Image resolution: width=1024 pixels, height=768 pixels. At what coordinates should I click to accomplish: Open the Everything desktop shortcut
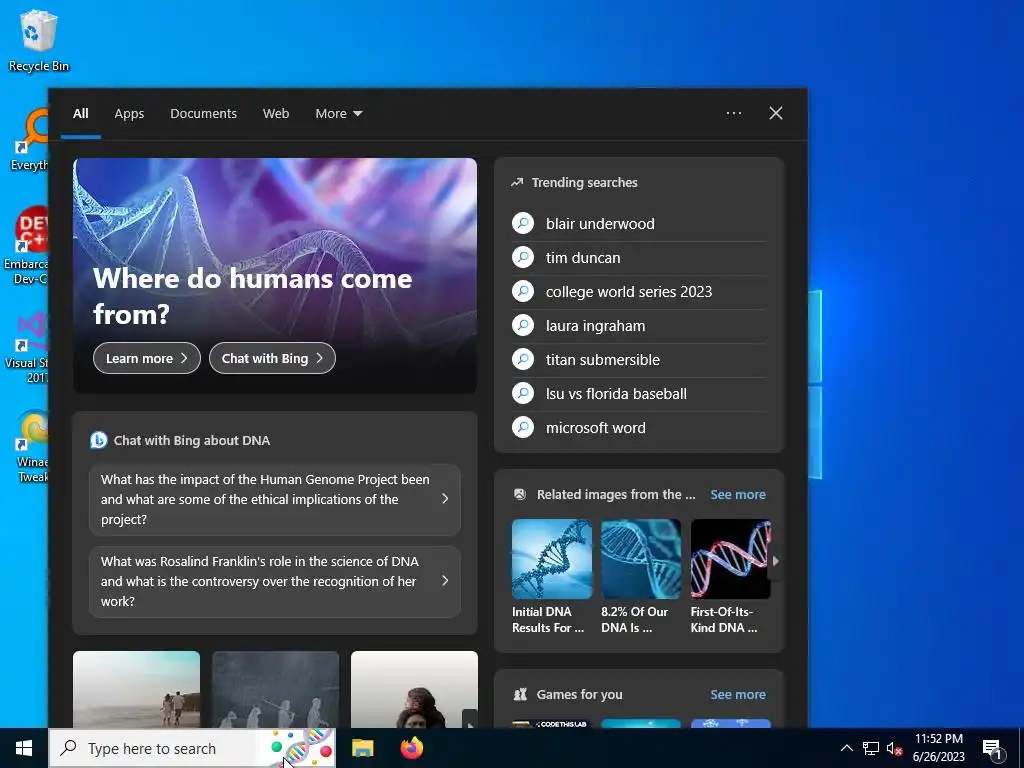click(x=29, y=140)
